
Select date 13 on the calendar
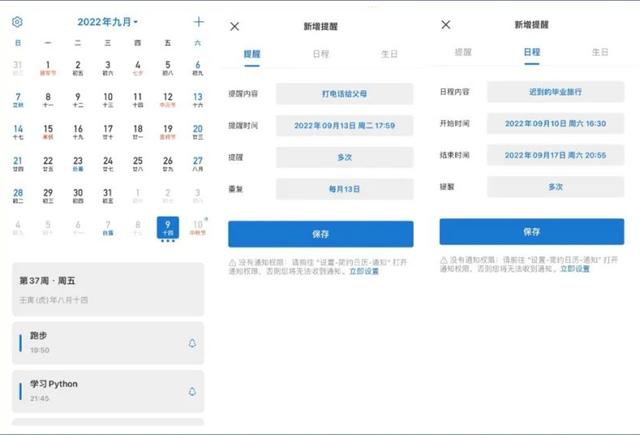(198, 100)
